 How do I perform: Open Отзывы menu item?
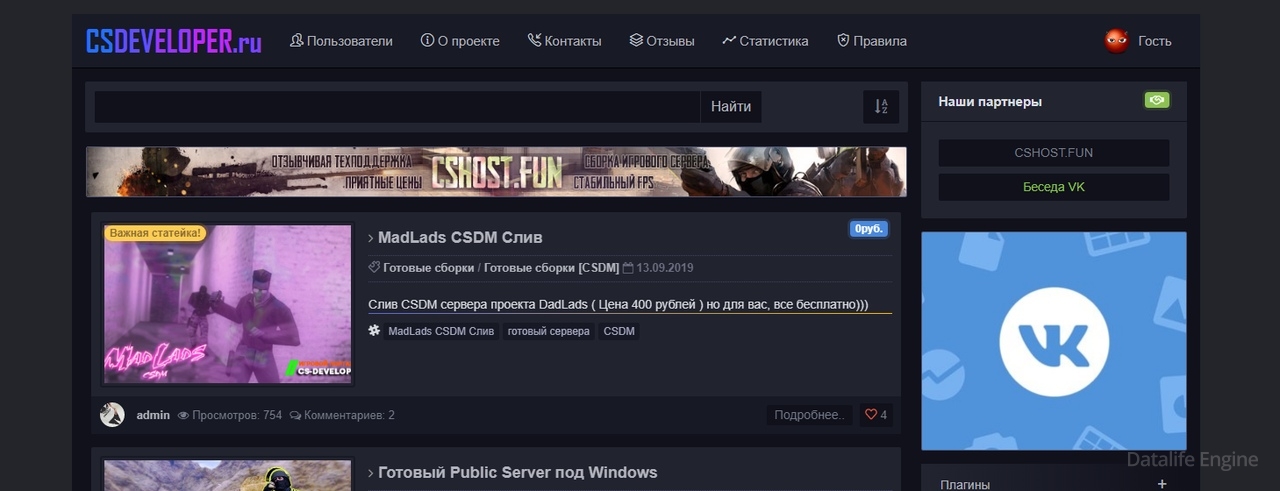[662, 41]
